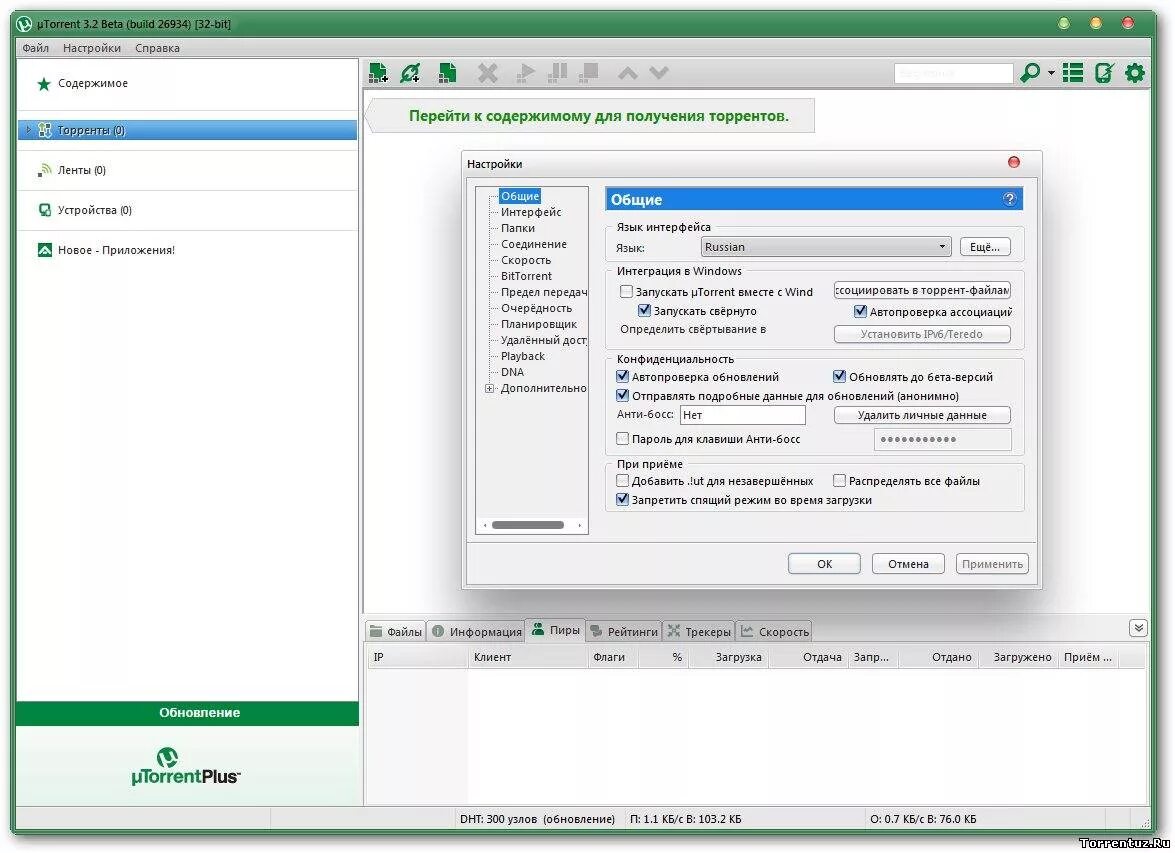Click the toolbar search input field
This screenshot has height=853, width=1175.
pyautogui.click(x=953, y=73)
